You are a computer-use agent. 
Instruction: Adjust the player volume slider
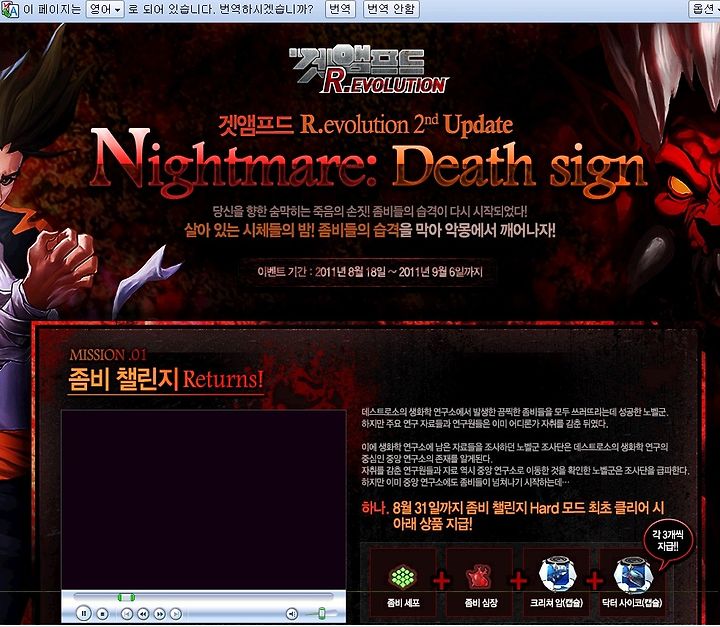point(322,613)
